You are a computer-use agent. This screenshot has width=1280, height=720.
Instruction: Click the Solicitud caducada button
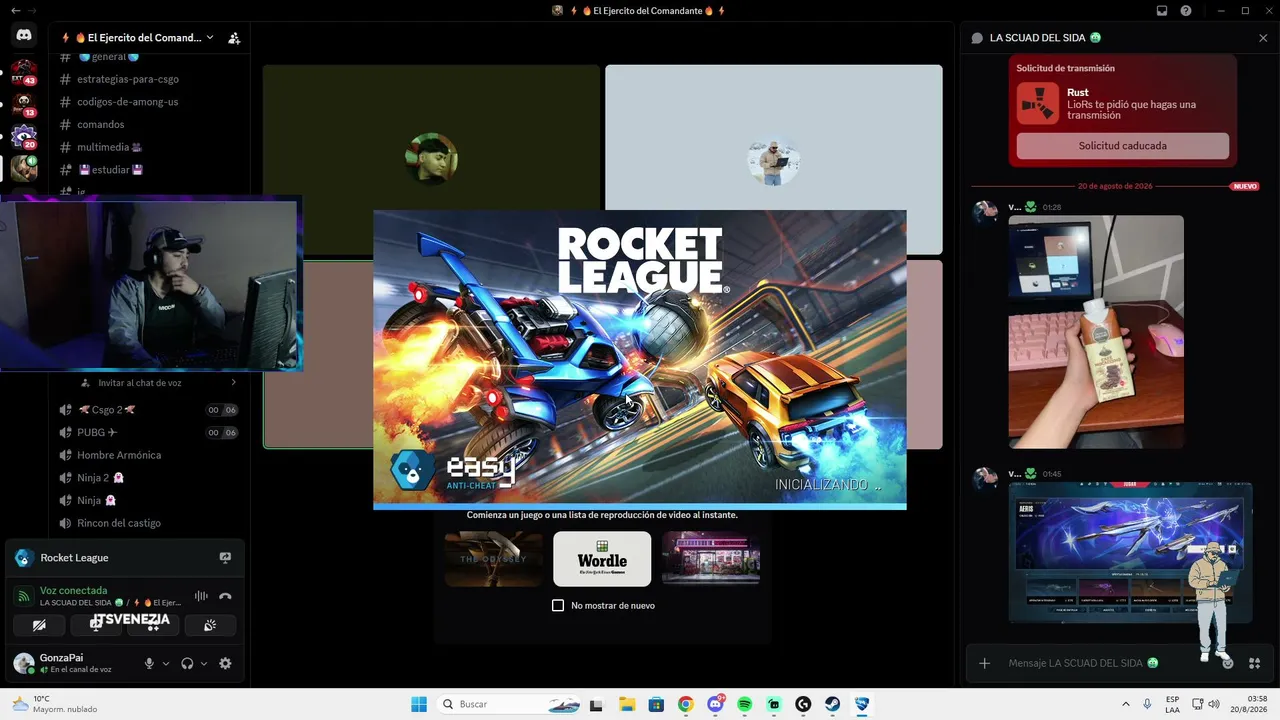point(1122,146)
